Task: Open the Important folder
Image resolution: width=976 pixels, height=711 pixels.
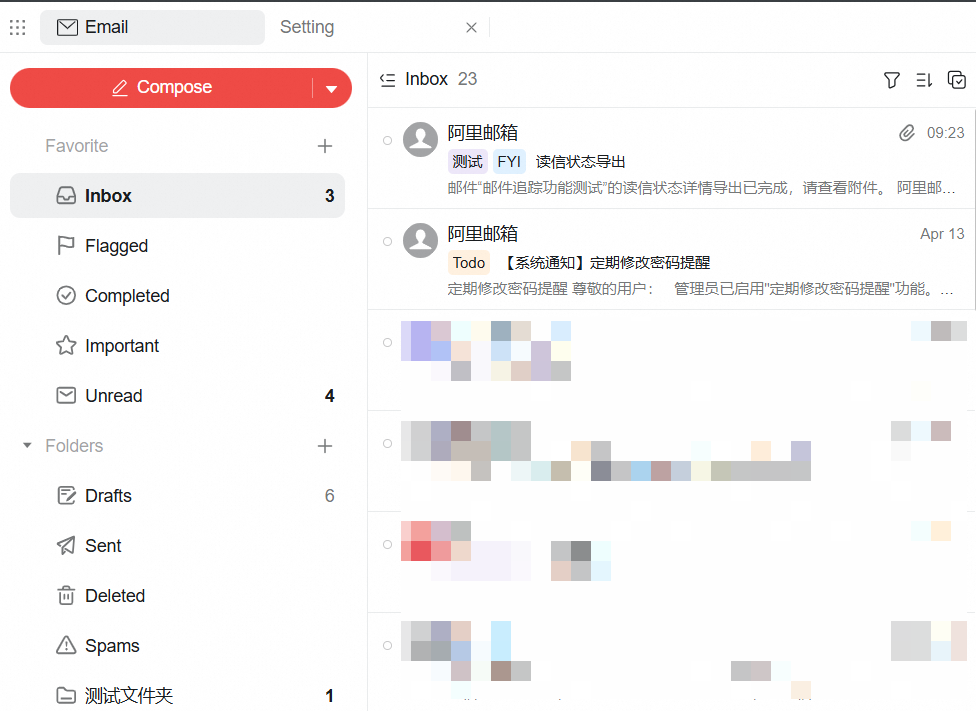Action: (177, 346)
